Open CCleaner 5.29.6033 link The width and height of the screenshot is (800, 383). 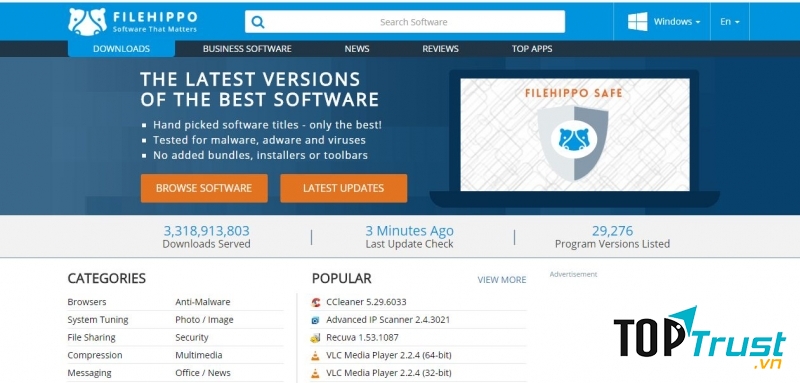click(366, 302)
